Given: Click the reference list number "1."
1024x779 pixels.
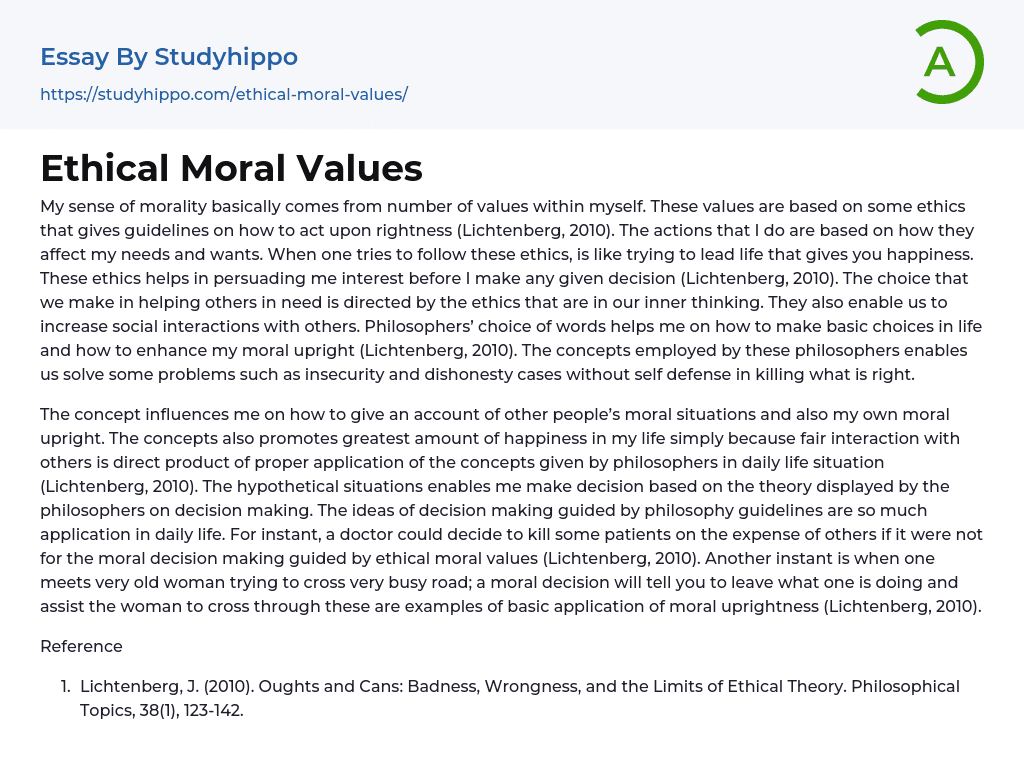Looking at the screenshot, I should pos(65,686).
